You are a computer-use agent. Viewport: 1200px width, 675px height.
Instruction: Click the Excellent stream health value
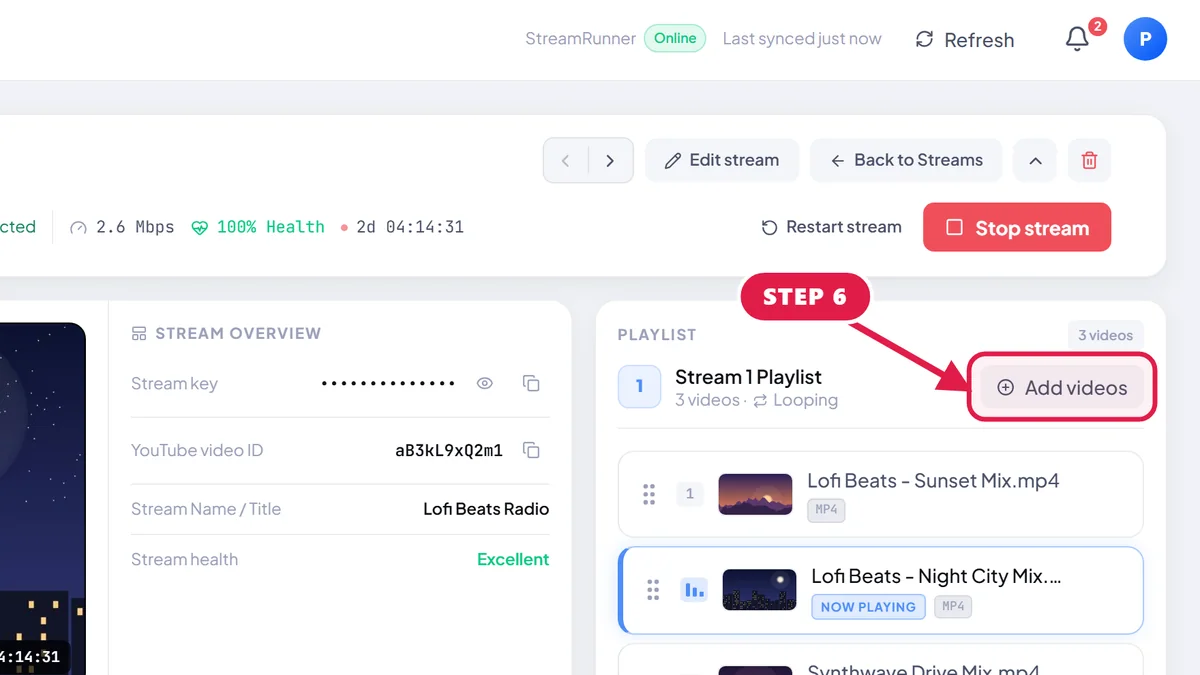click(513, 559)
